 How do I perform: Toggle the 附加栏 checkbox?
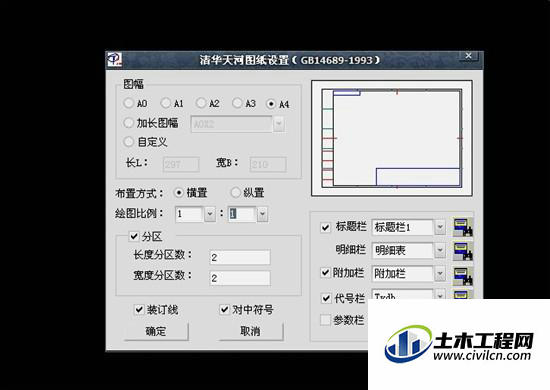[326, 273]
